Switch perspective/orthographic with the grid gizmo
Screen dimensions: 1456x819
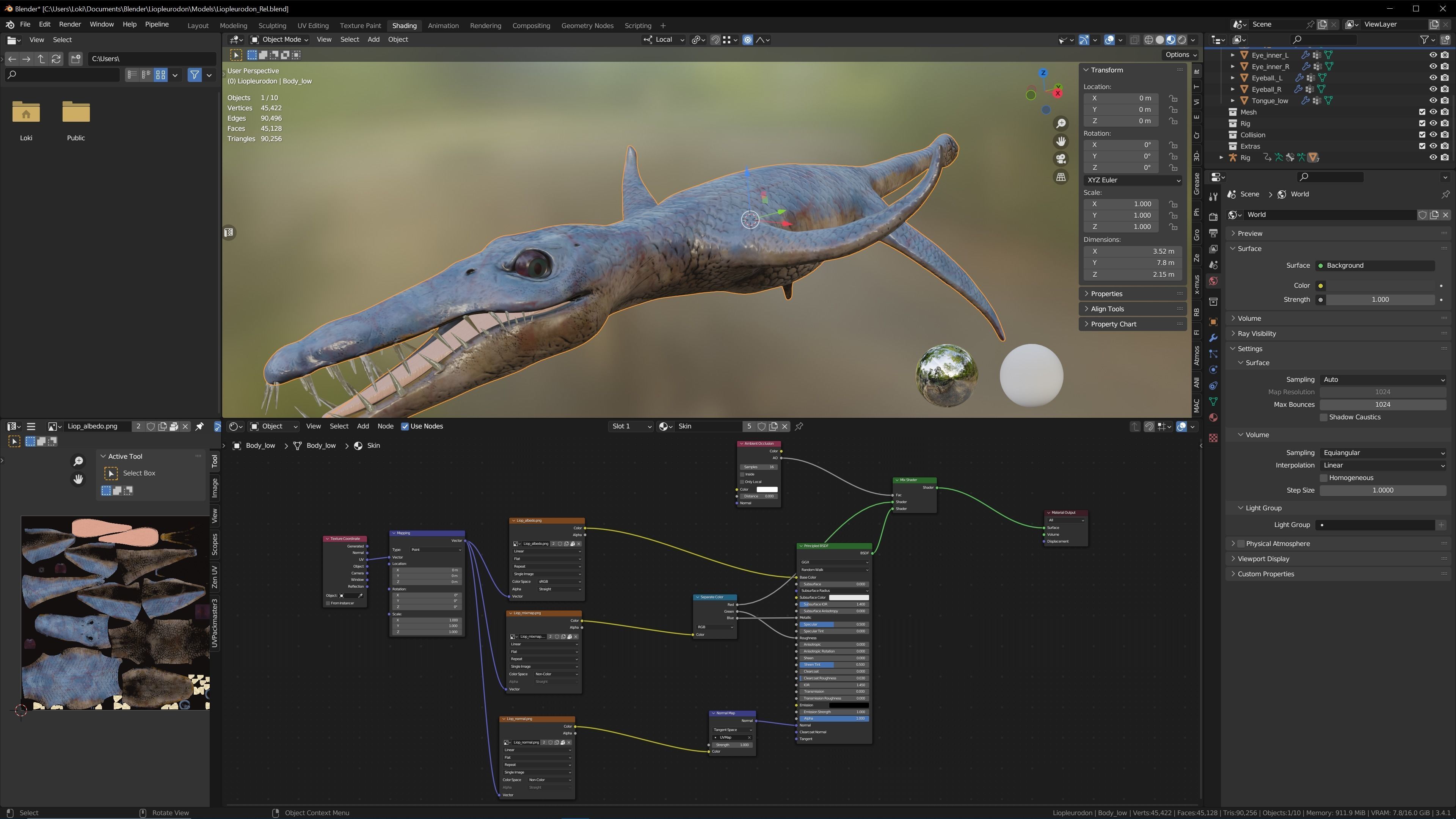click(1061, 177)
